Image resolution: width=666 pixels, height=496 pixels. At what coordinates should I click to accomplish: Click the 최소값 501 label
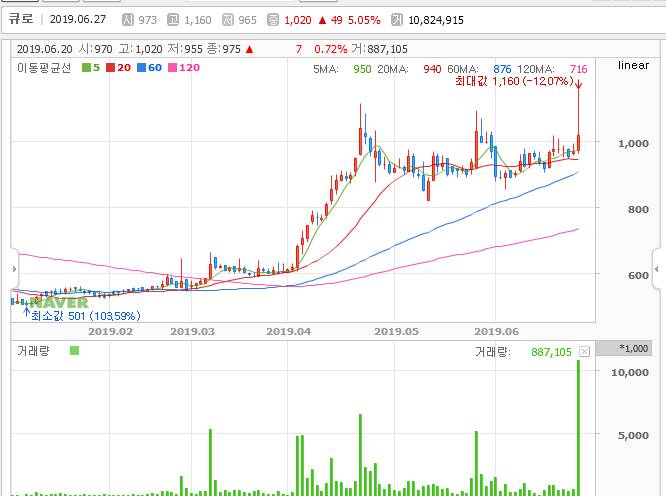click(85, 316)
